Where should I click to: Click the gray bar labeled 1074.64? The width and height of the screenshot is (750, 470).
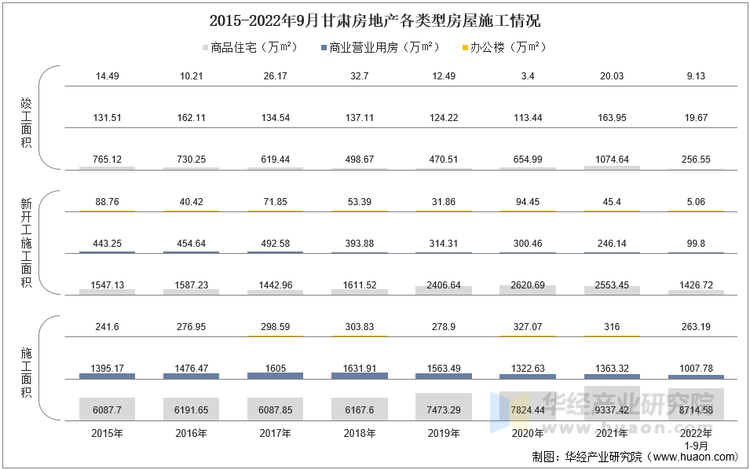(612, 167)
